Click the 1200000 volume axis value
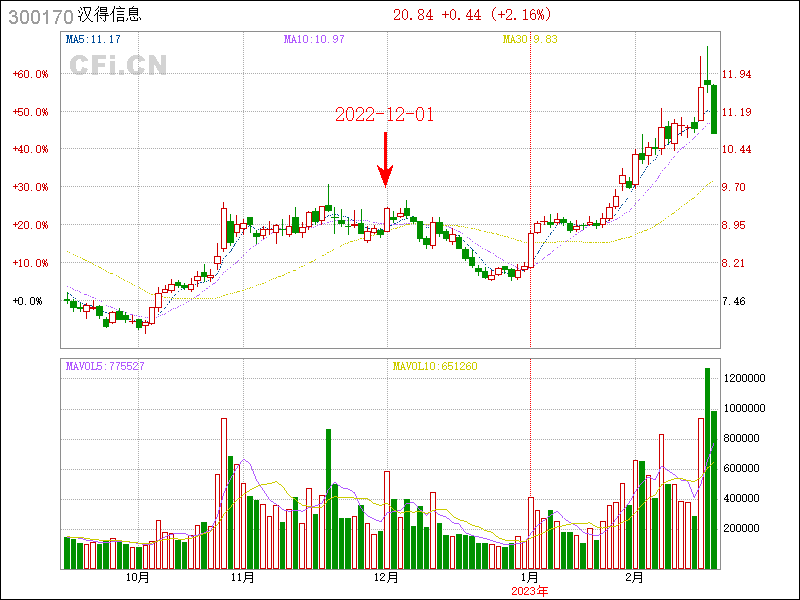Viewport: 800px width, 600px height. point(745,379)
